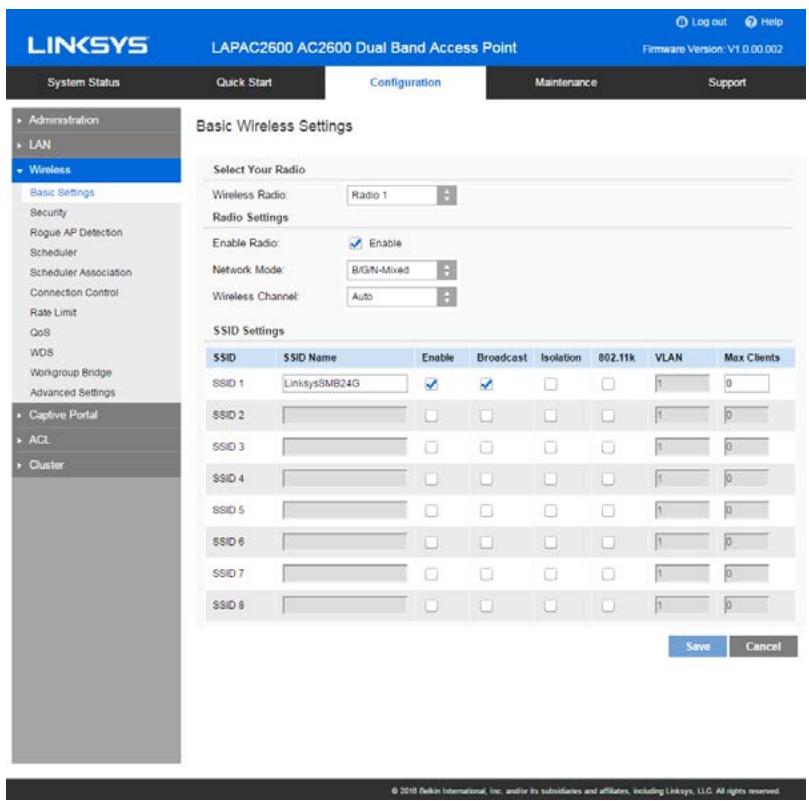Image resolution: width=809 pixels, height=801 pixels.
Task: Click the Max Clients column header
Action: [x=752, y=358]
